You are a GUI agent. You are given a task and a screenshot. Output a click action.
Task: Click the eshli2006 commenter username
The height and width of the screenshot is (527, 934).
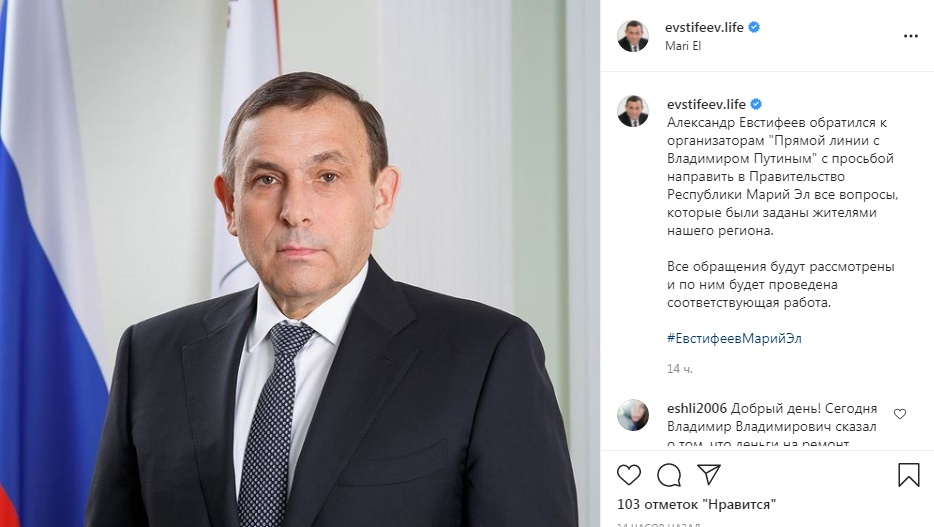pyautogui.click(x=697, y=408)
